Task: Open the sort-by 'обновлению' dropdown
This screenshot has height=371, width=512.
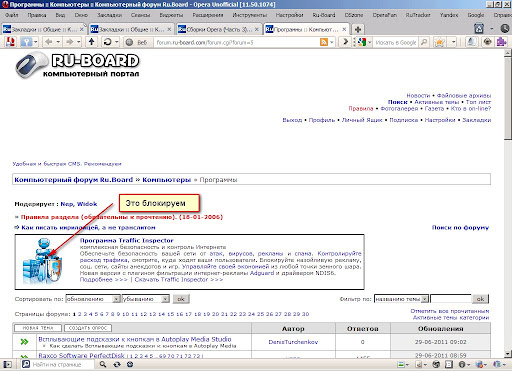Action: pos(93,299)
